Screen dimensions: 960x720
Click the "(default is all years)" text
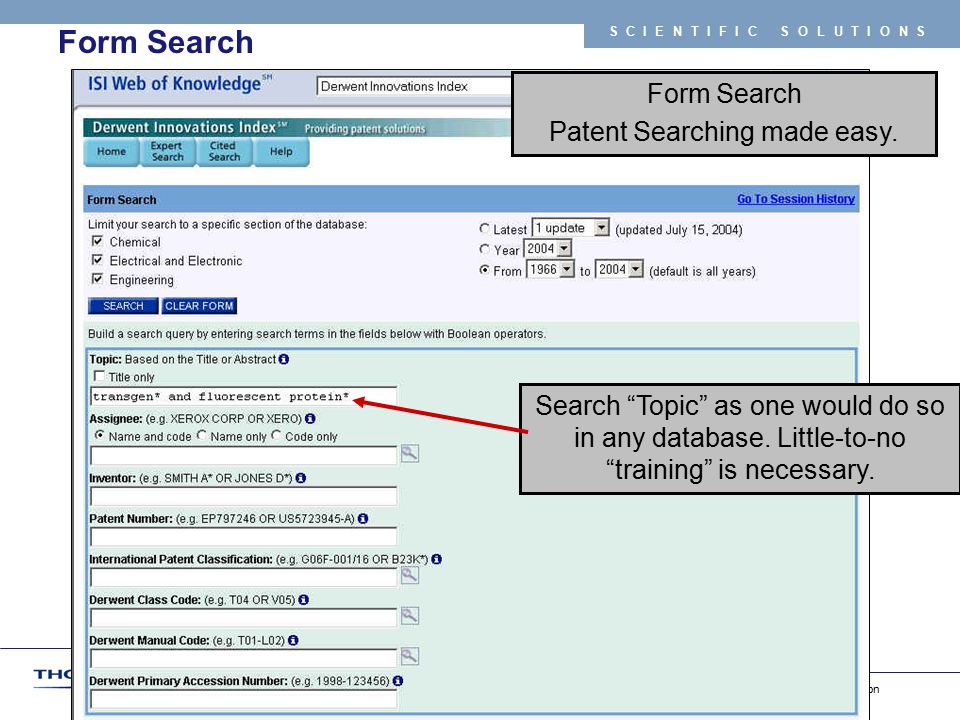702,271
